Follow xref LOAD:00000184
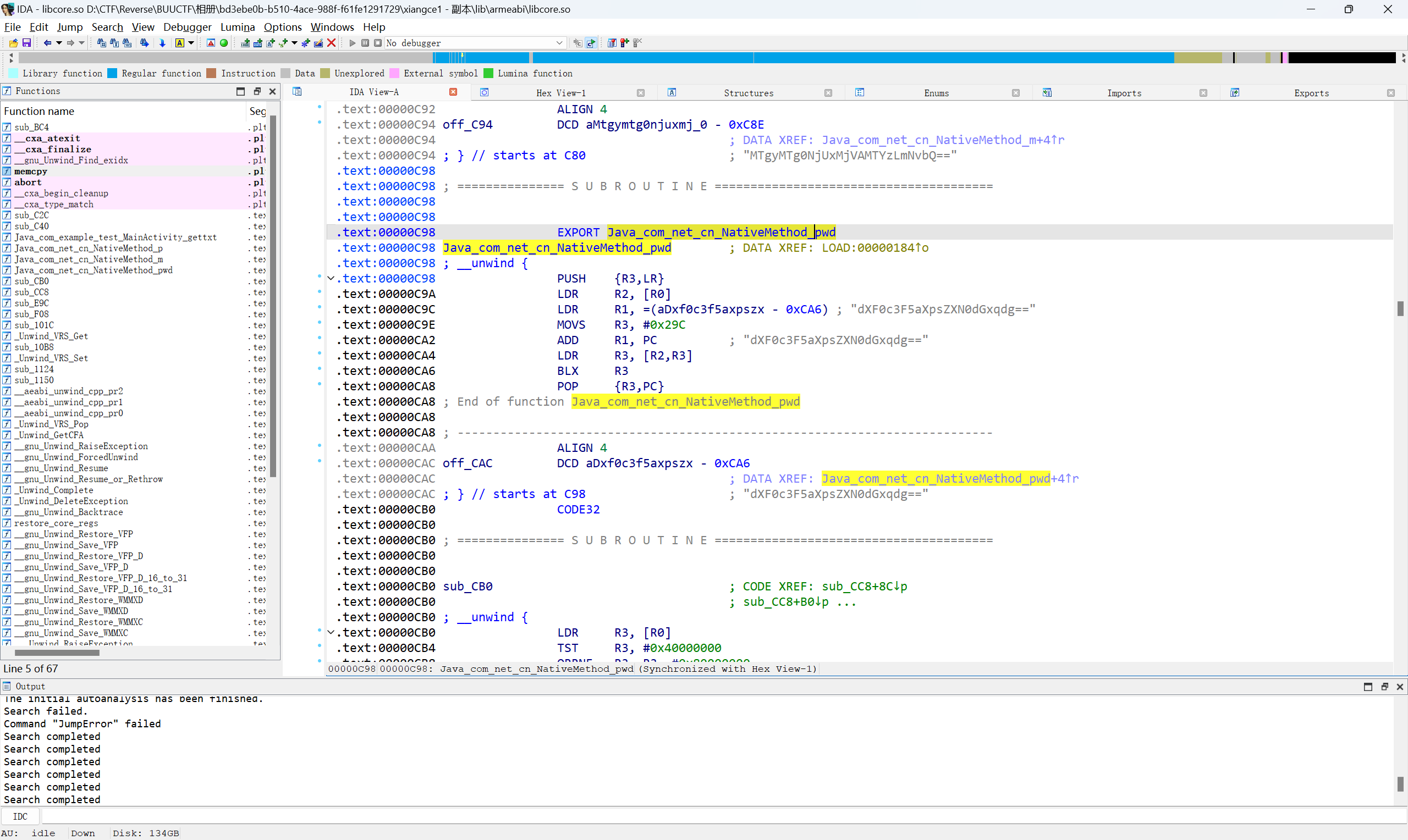This screenshot has width=1408, height=840. pyautogui.click(x=875, y=247)
